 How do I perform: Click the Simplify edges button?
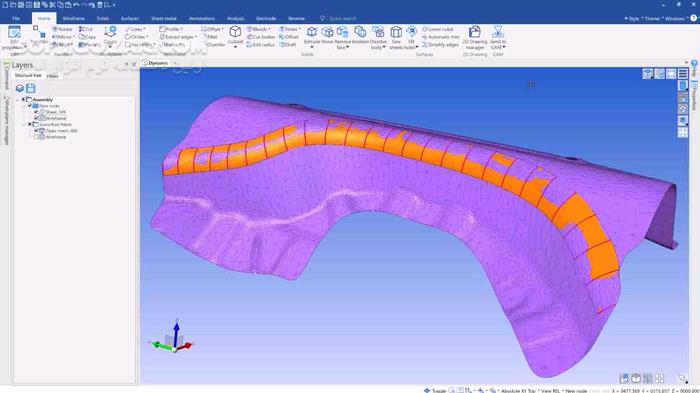pos(441,45)
